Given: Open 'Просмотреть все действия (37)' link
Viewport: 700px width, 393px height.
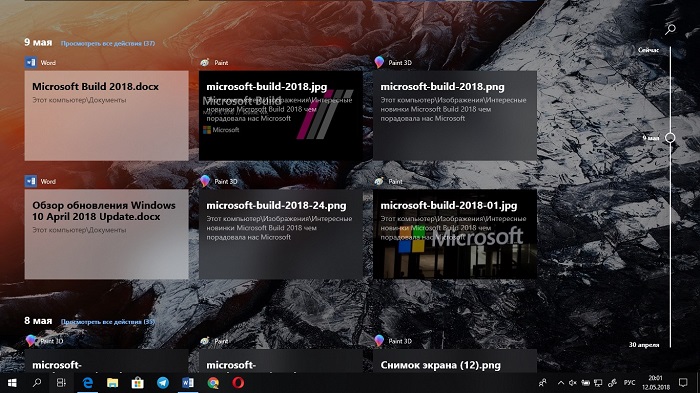Looking at the screenshot, I should (108, 43).
